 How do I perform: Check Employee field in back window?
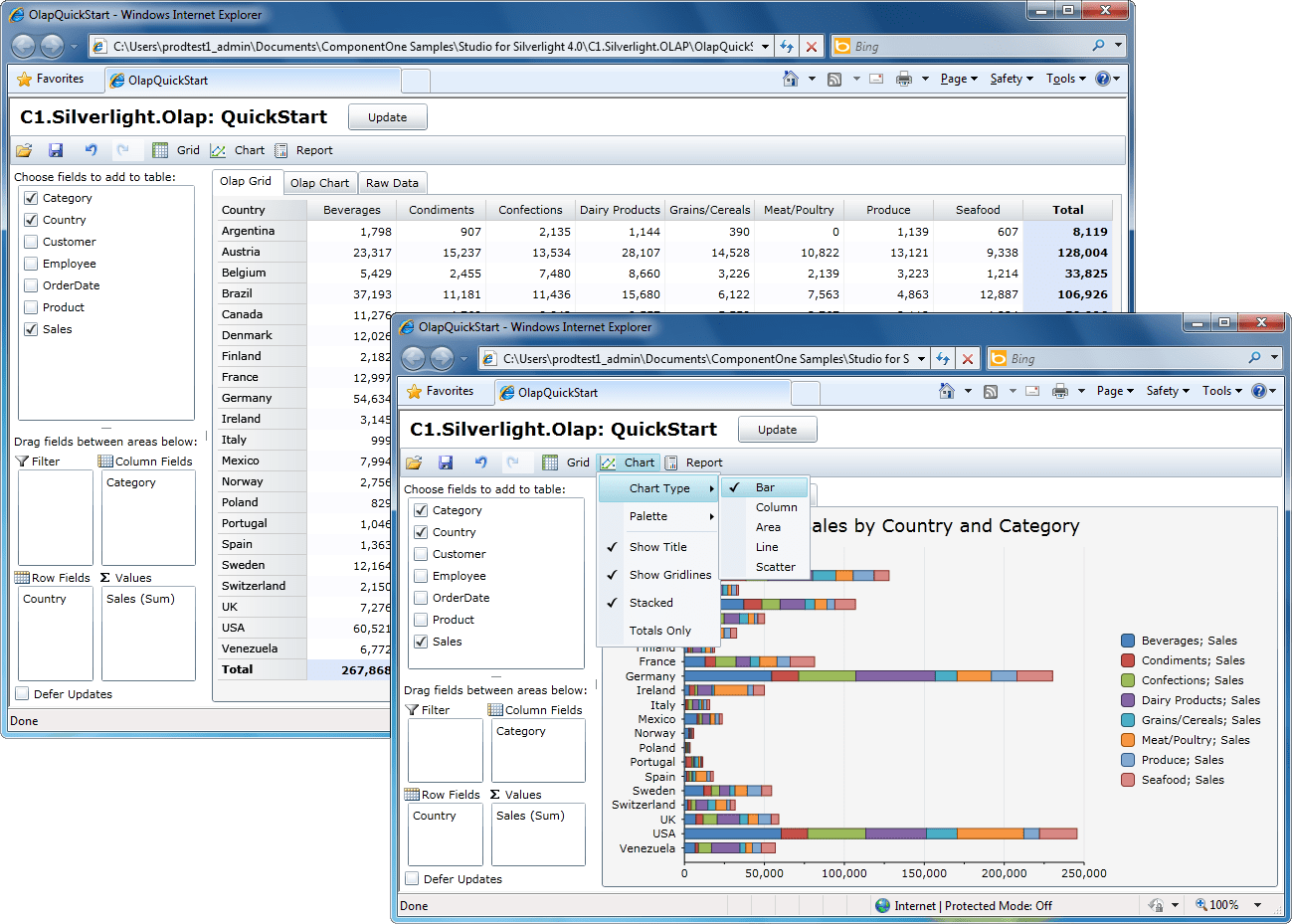pyautogui.click(x=31, y=264)
